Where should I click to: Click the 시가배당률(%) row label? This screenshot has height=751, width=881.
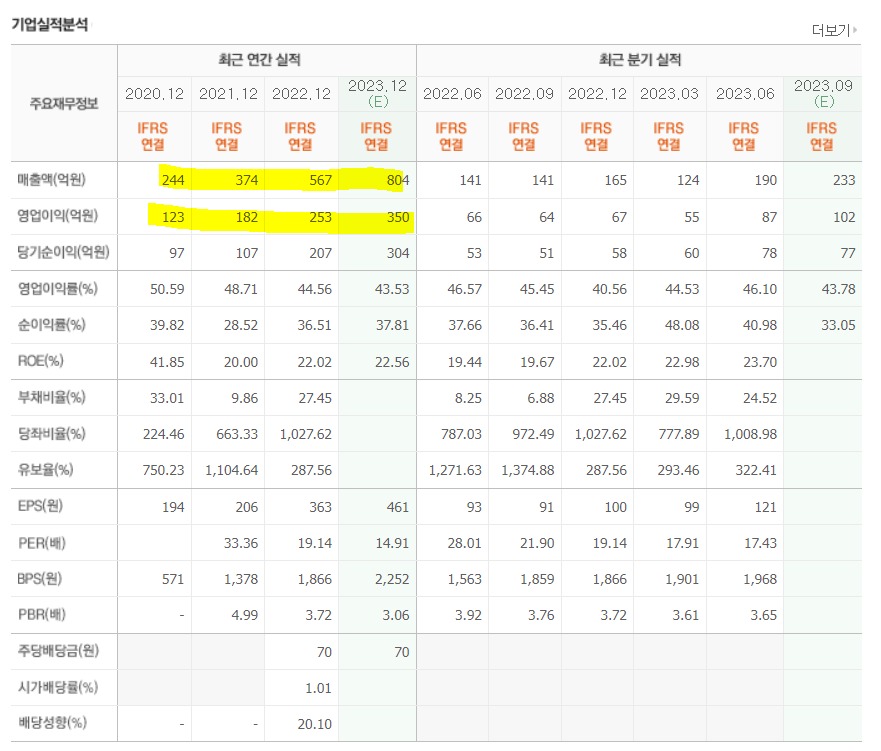click(58, 688)
